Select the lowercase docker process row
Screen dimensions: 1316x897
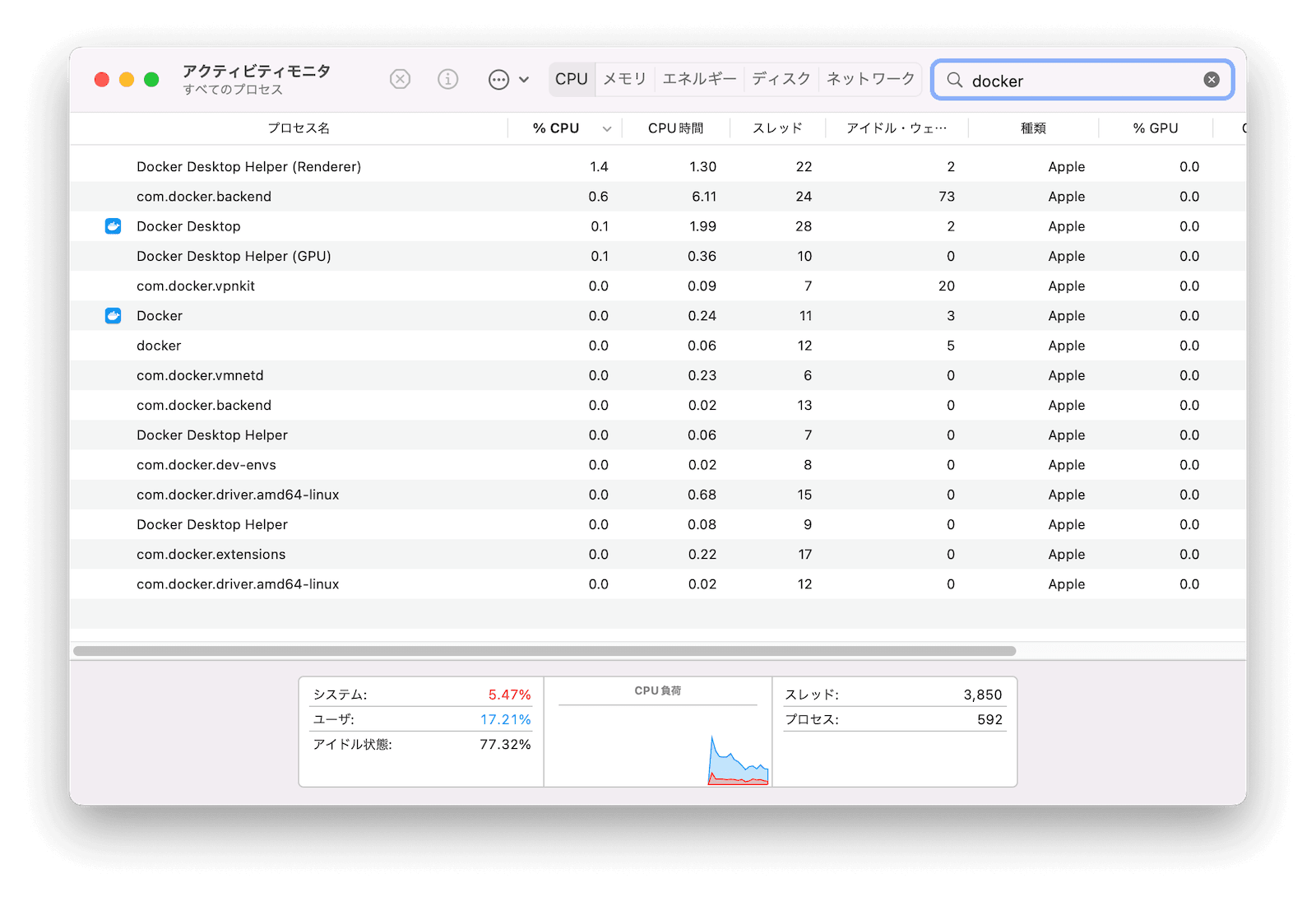click(658, 346)
